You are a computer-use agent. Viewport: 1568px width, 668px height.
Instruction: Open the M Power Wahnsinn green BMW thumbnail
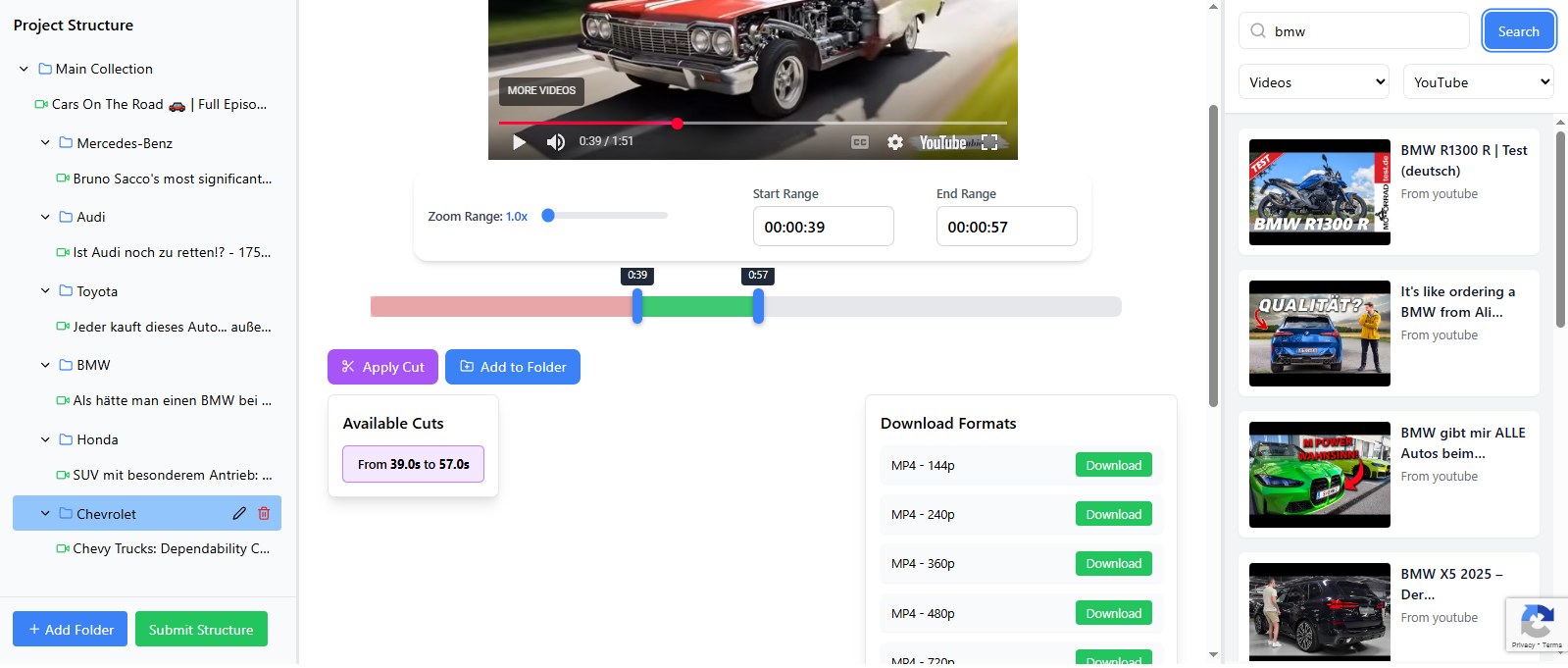pos(1319,475)
